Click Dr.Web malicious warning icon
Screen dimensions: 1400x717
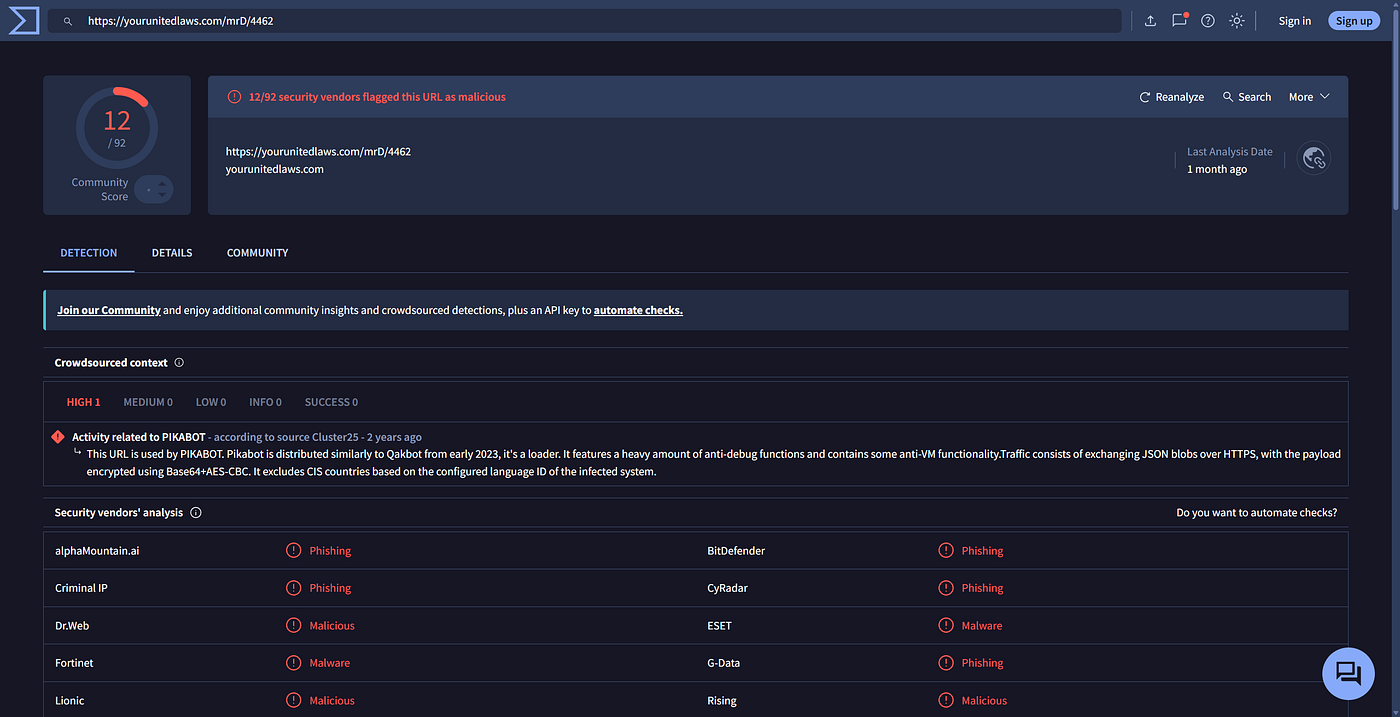pyautogui.click(x=294, y=626)
